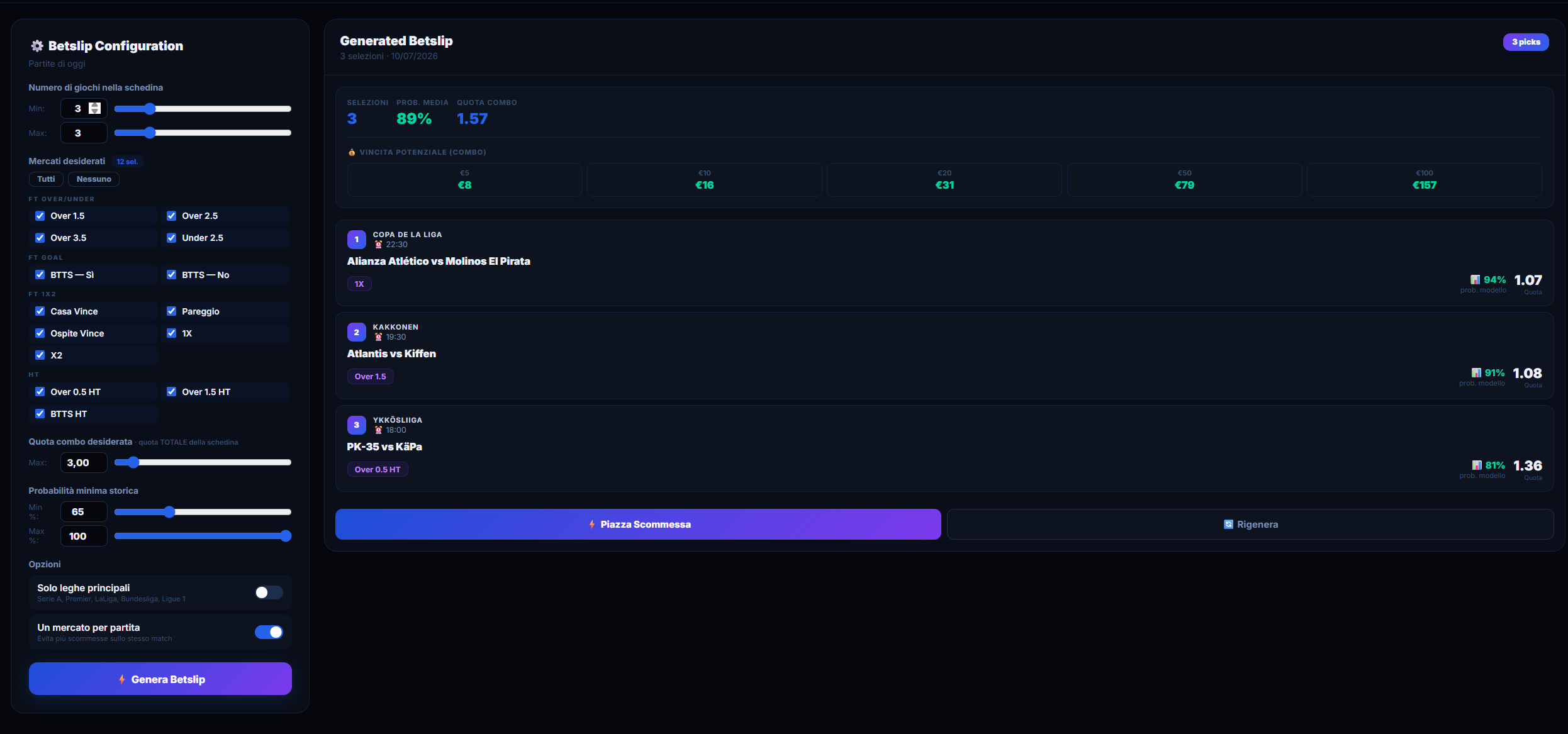1568x734 pixels.
Task: Click the Over 1.5 tag on Atlantis match
Action: (370, 377)
